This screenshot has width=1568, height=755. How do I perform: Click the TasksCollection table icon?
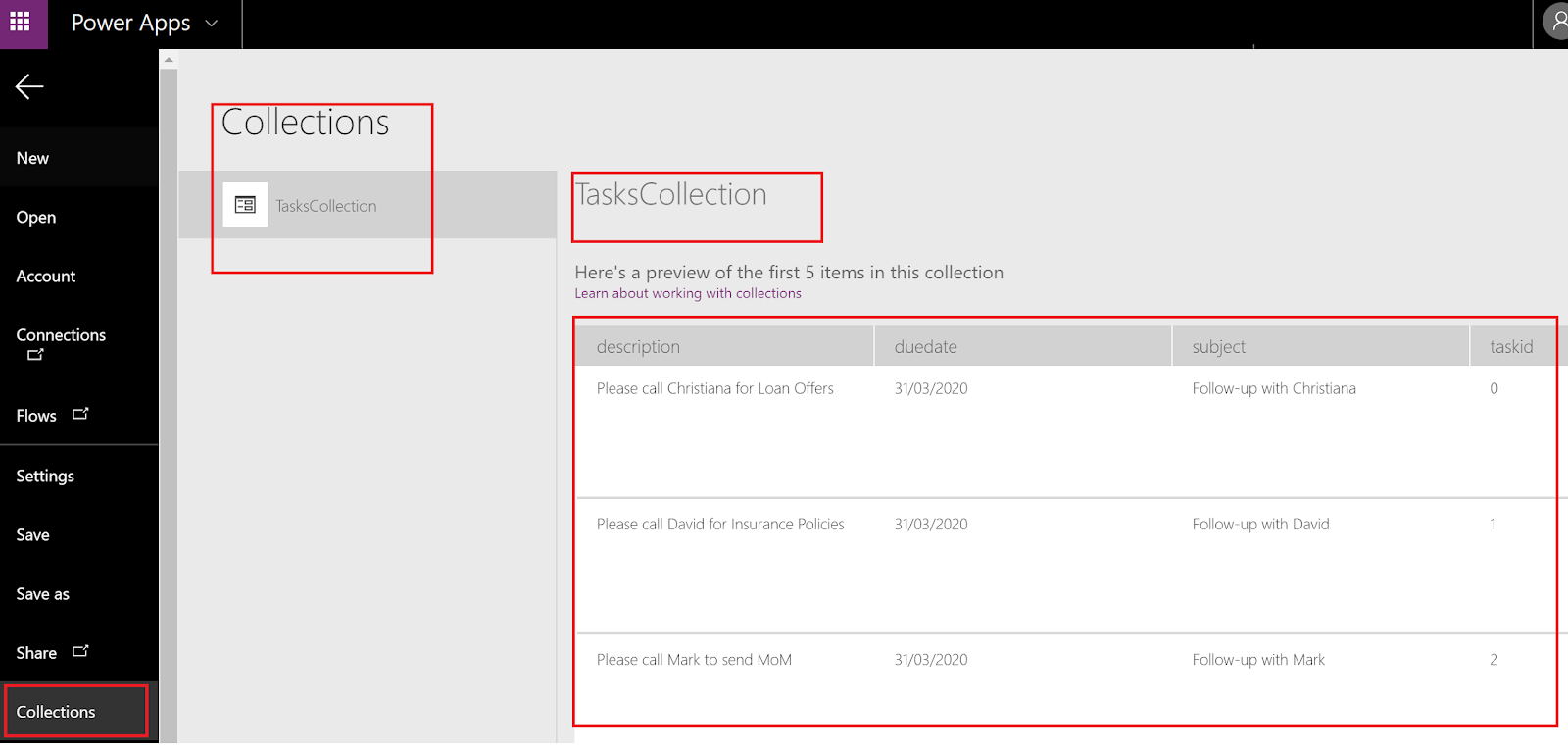pos(245,205)
